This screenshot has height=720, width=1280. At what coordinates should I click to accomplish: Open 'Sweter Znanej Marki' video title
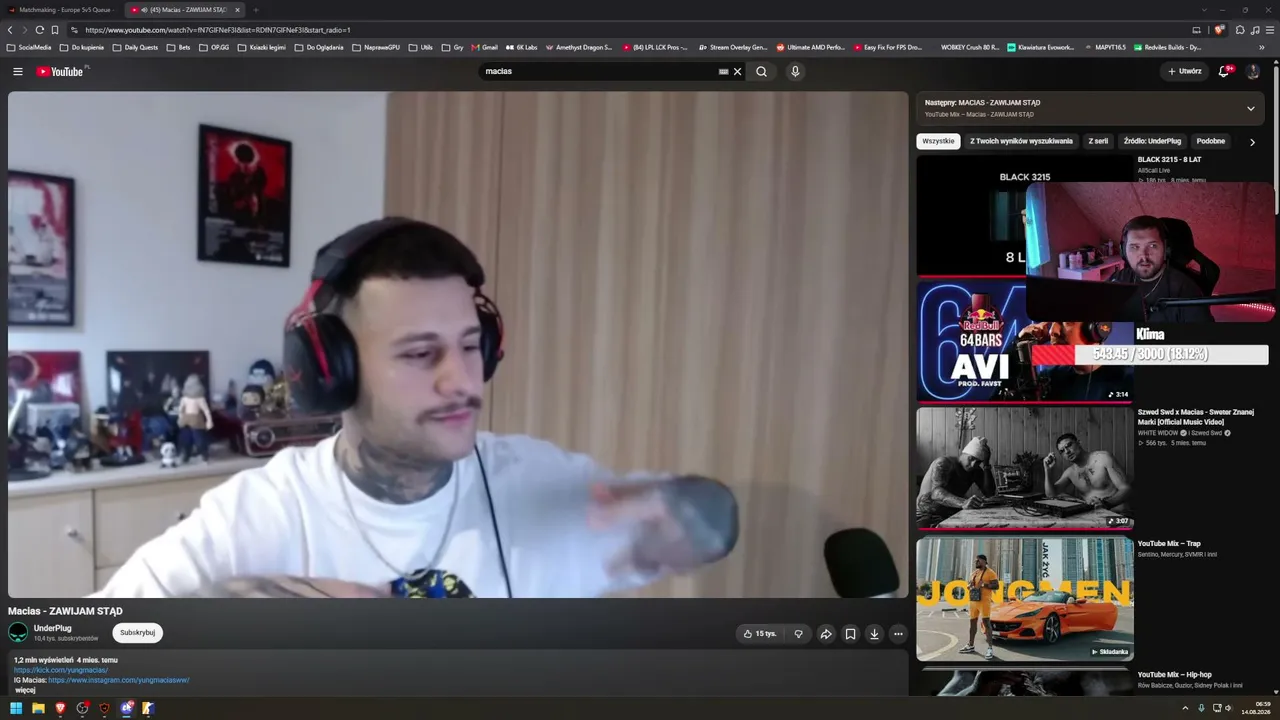coord(1195,417)
